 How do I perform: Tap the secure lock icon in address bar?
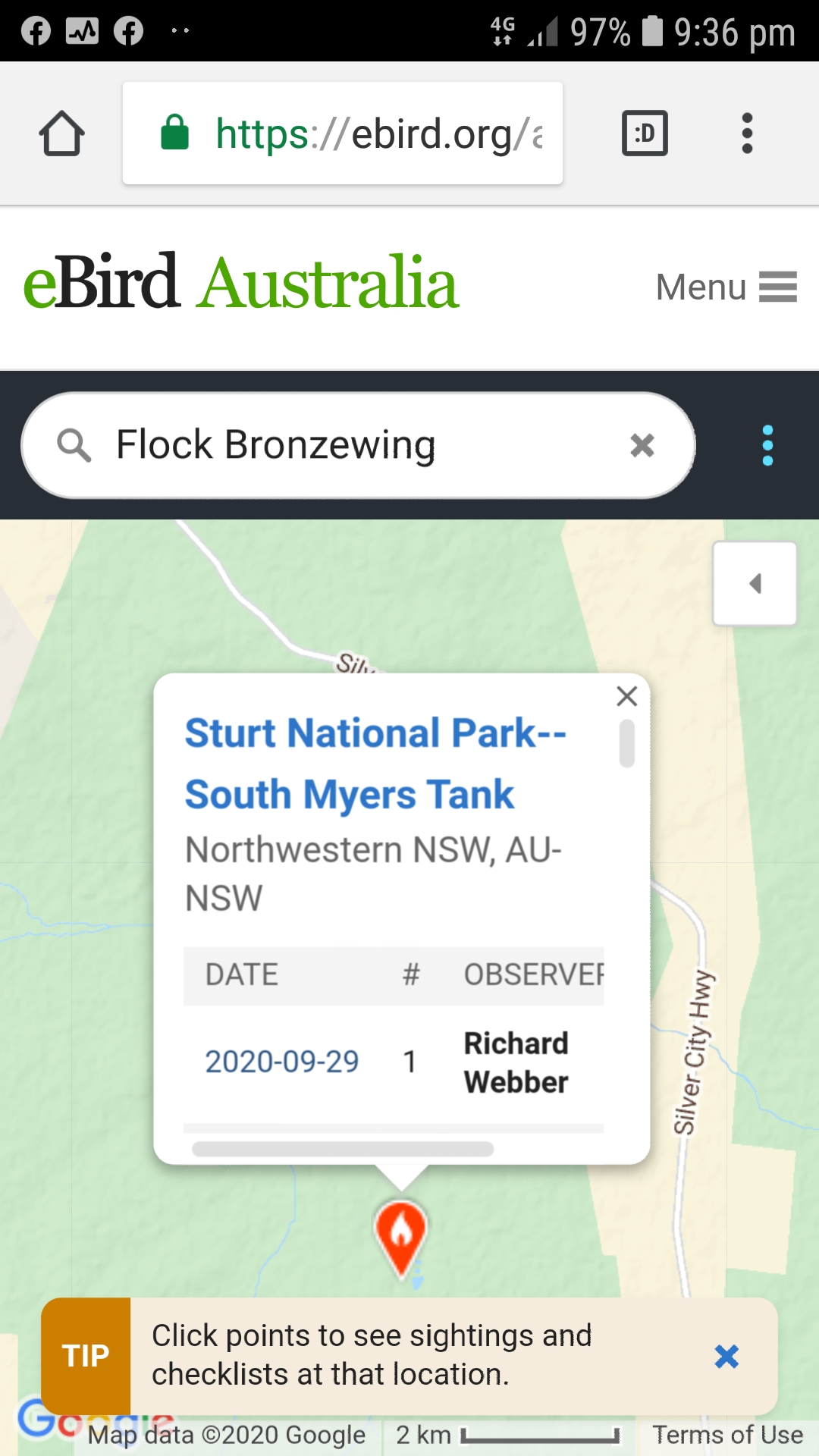[175, 133]
